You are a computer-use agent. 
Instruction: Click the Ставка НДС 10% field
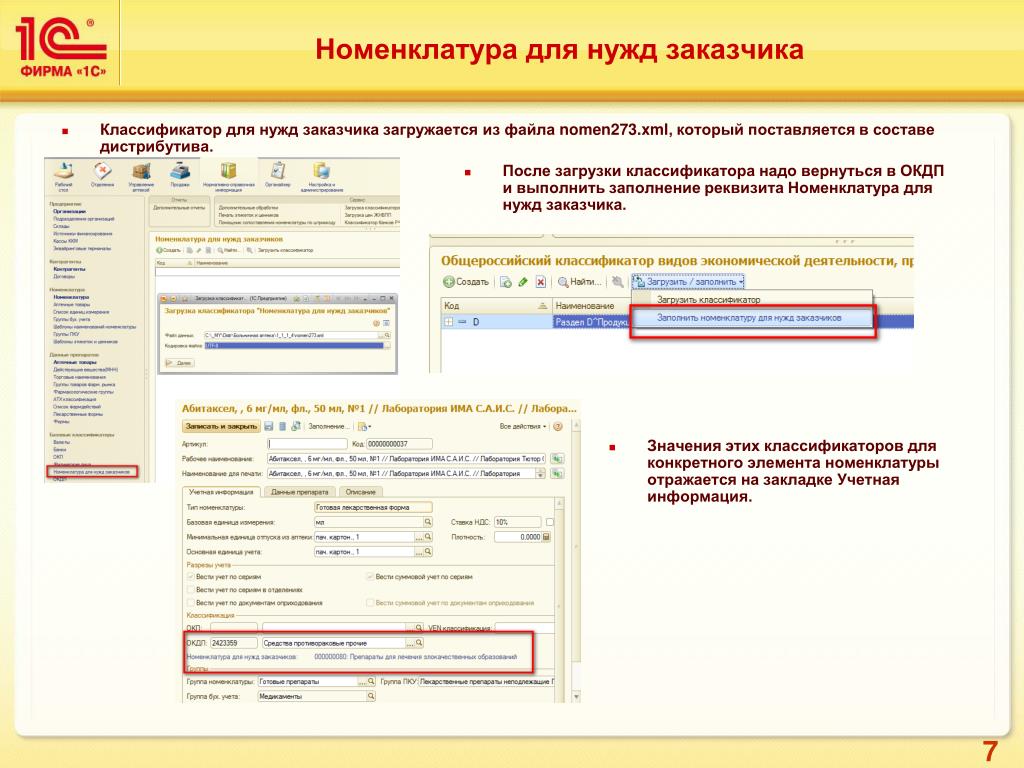pyautogui.click(x=517, y=522)
